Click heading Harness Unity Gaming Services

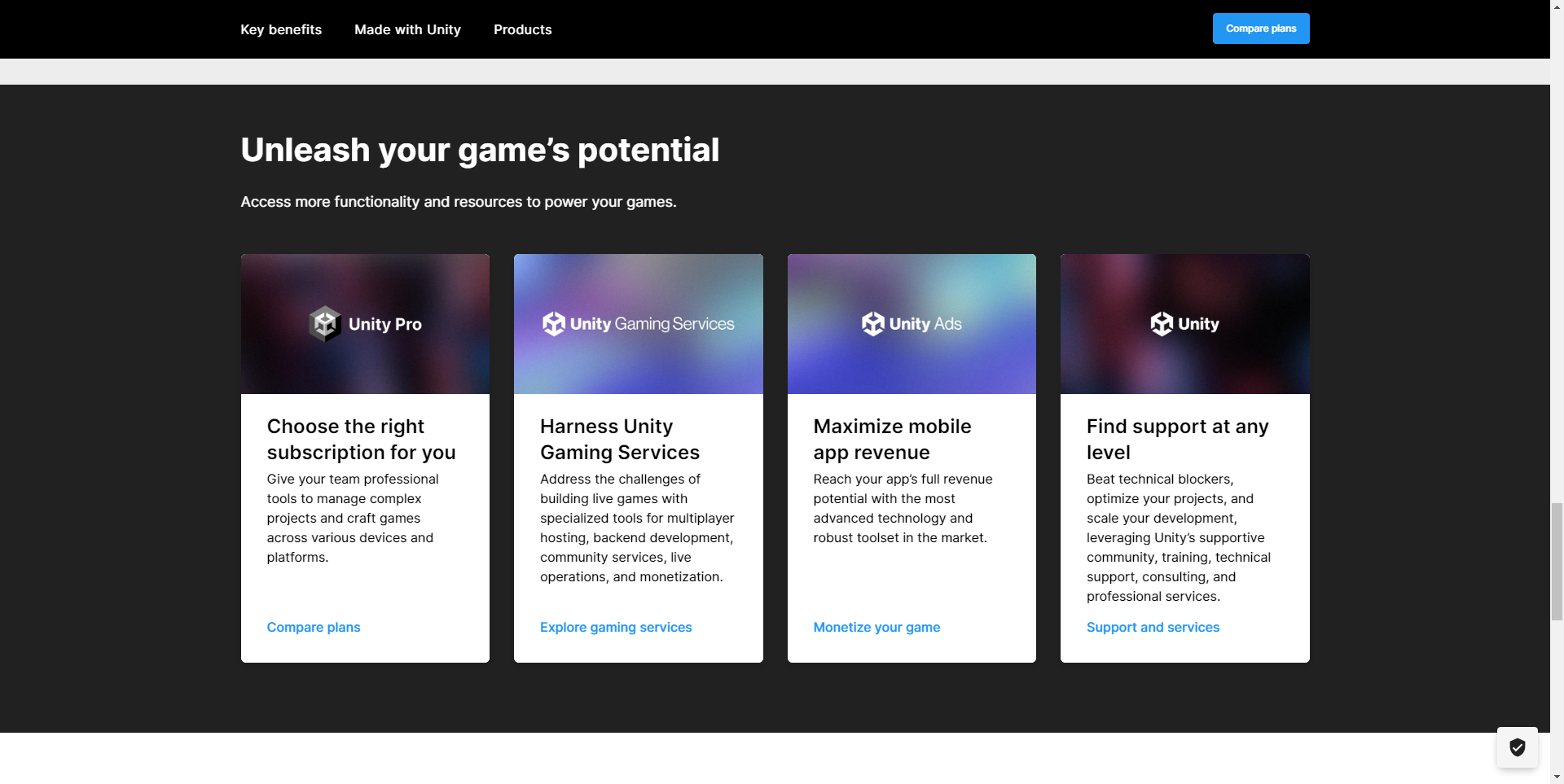pos(620,439)
